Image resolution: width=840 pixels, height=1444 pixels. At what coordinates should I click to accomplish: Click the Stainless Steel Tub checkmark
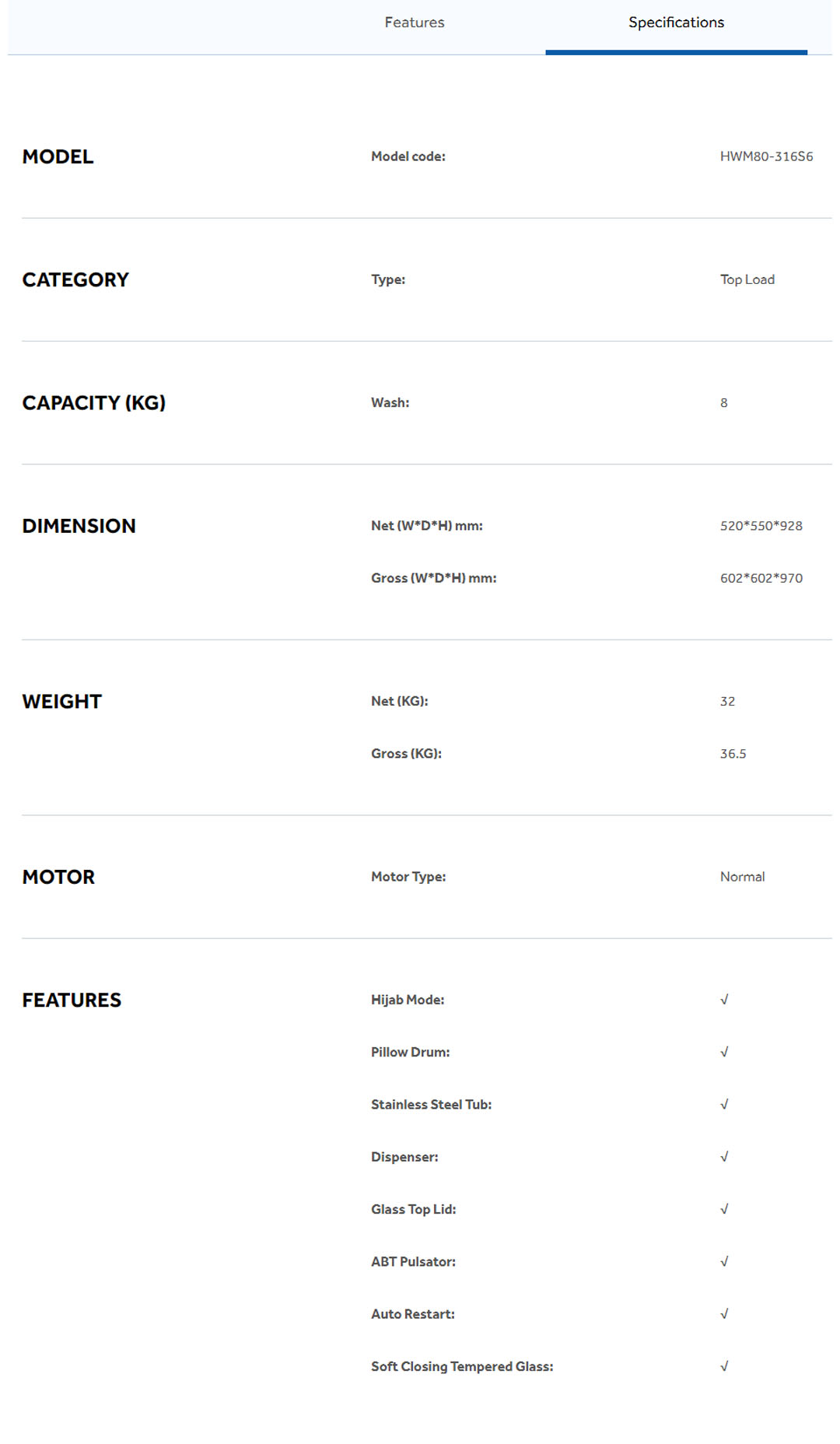click(x=724, y=1104)
